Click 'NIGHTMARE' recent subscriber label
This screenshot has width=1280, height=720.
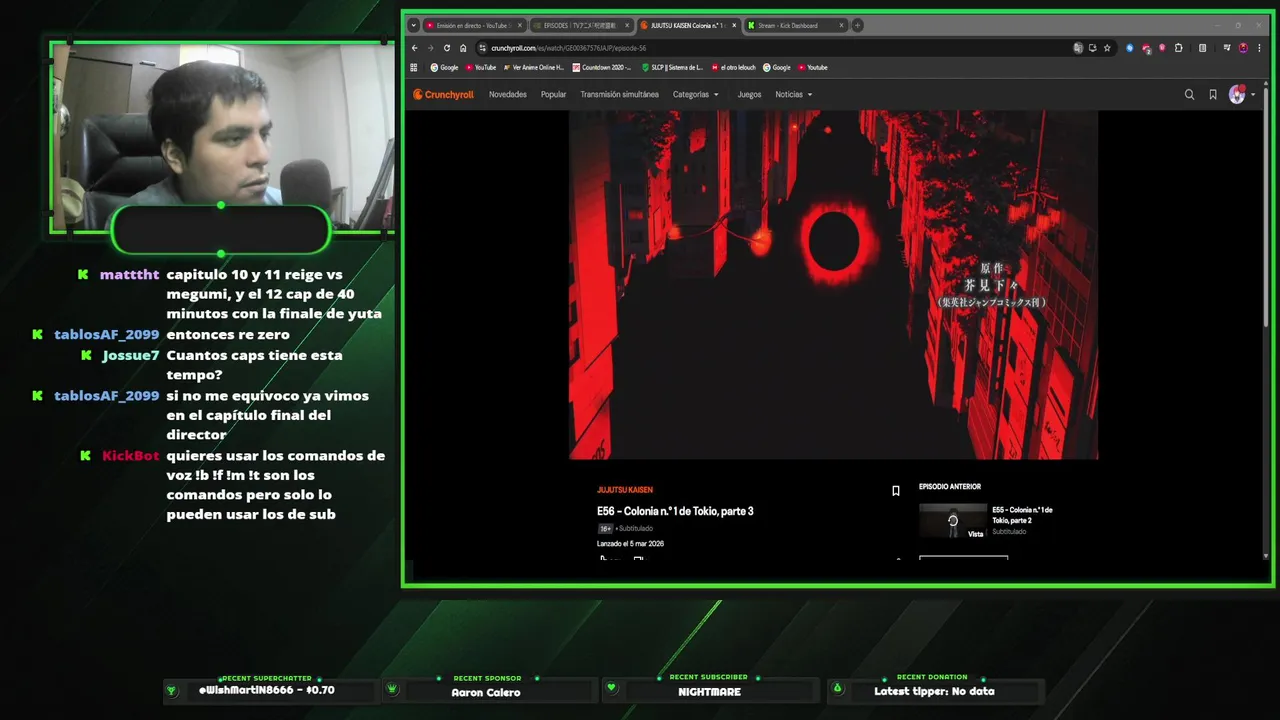point(709,692)
